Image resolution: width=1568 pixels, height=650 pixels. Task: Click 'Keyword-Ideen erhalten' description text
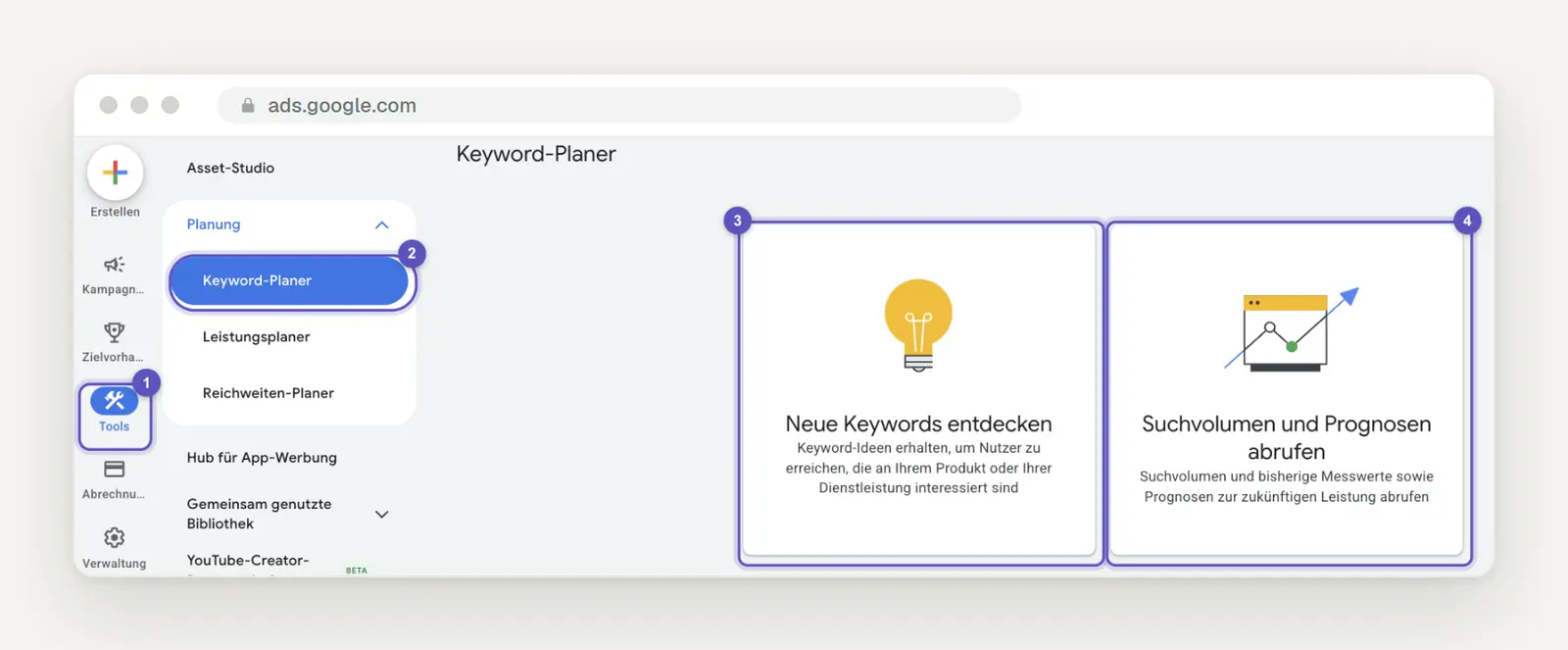(x=918, y=468)
